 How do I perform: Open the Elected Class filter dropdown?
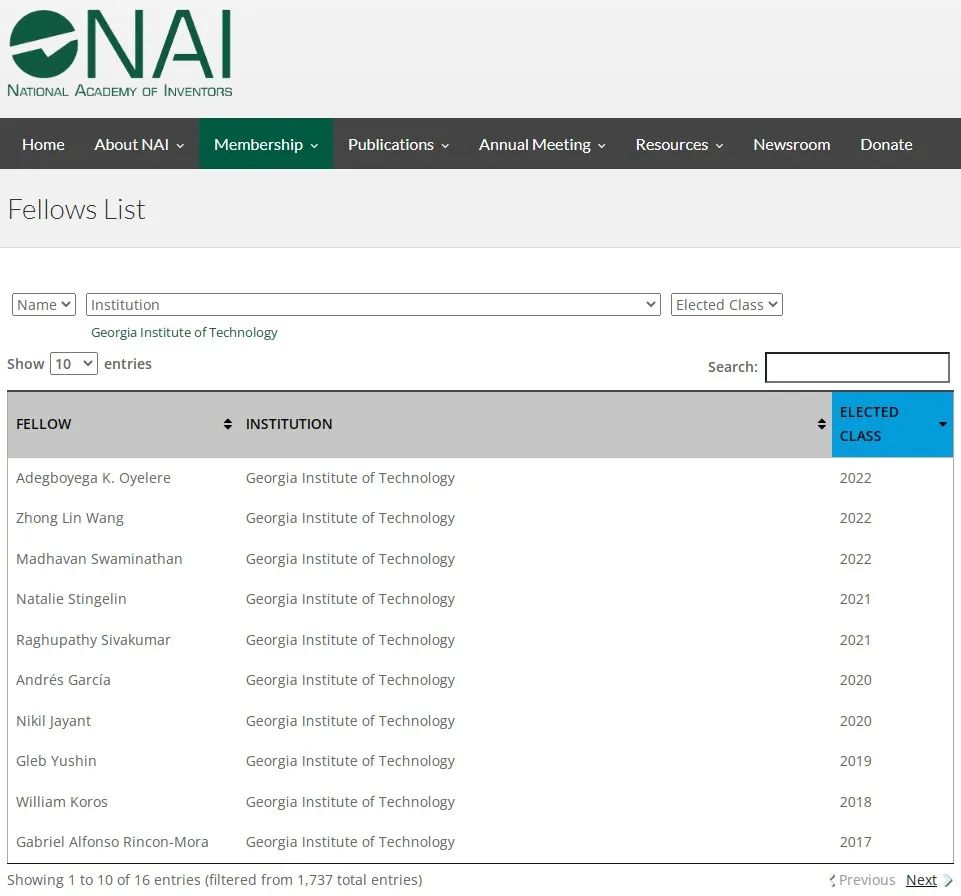[x=726, y=305]
